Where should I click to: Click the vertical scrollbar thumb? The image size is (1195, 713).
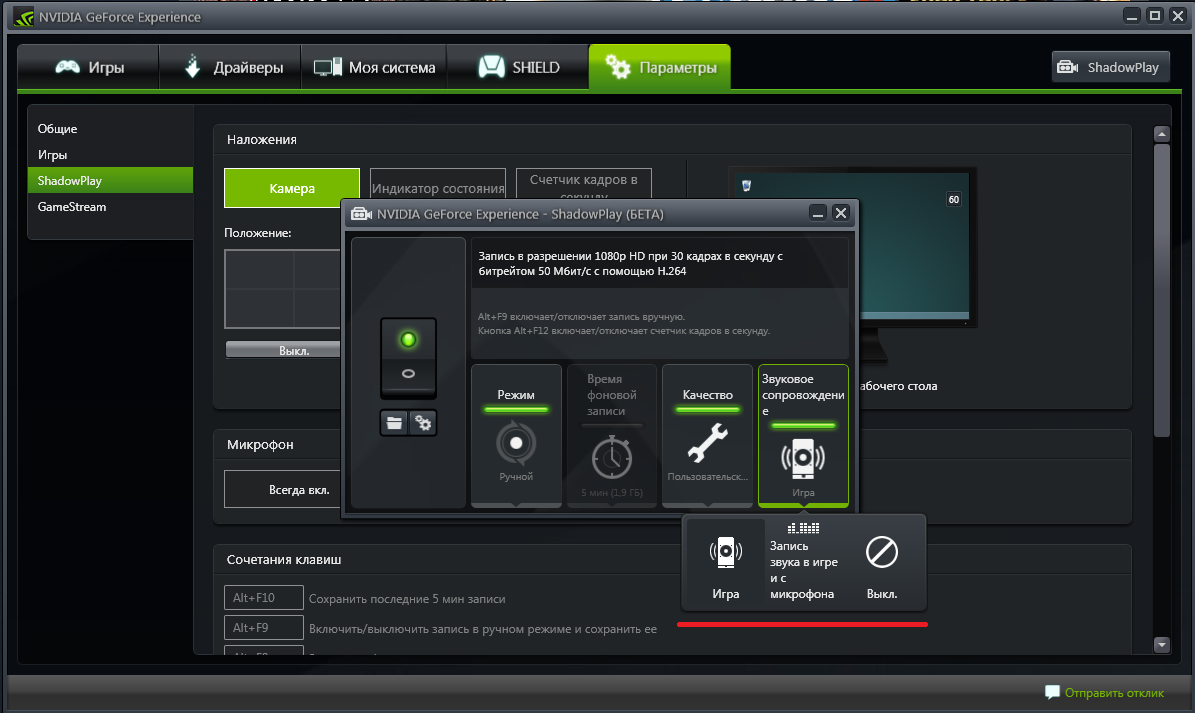[1161, 290]
